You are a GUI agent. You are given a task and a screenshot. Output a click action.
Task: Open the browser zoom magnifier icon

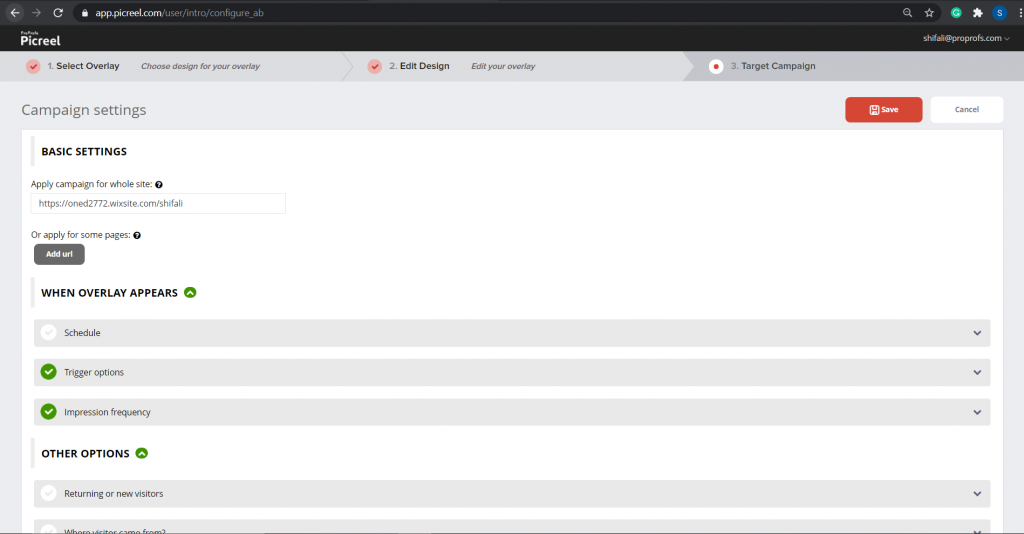coord(907,12)
